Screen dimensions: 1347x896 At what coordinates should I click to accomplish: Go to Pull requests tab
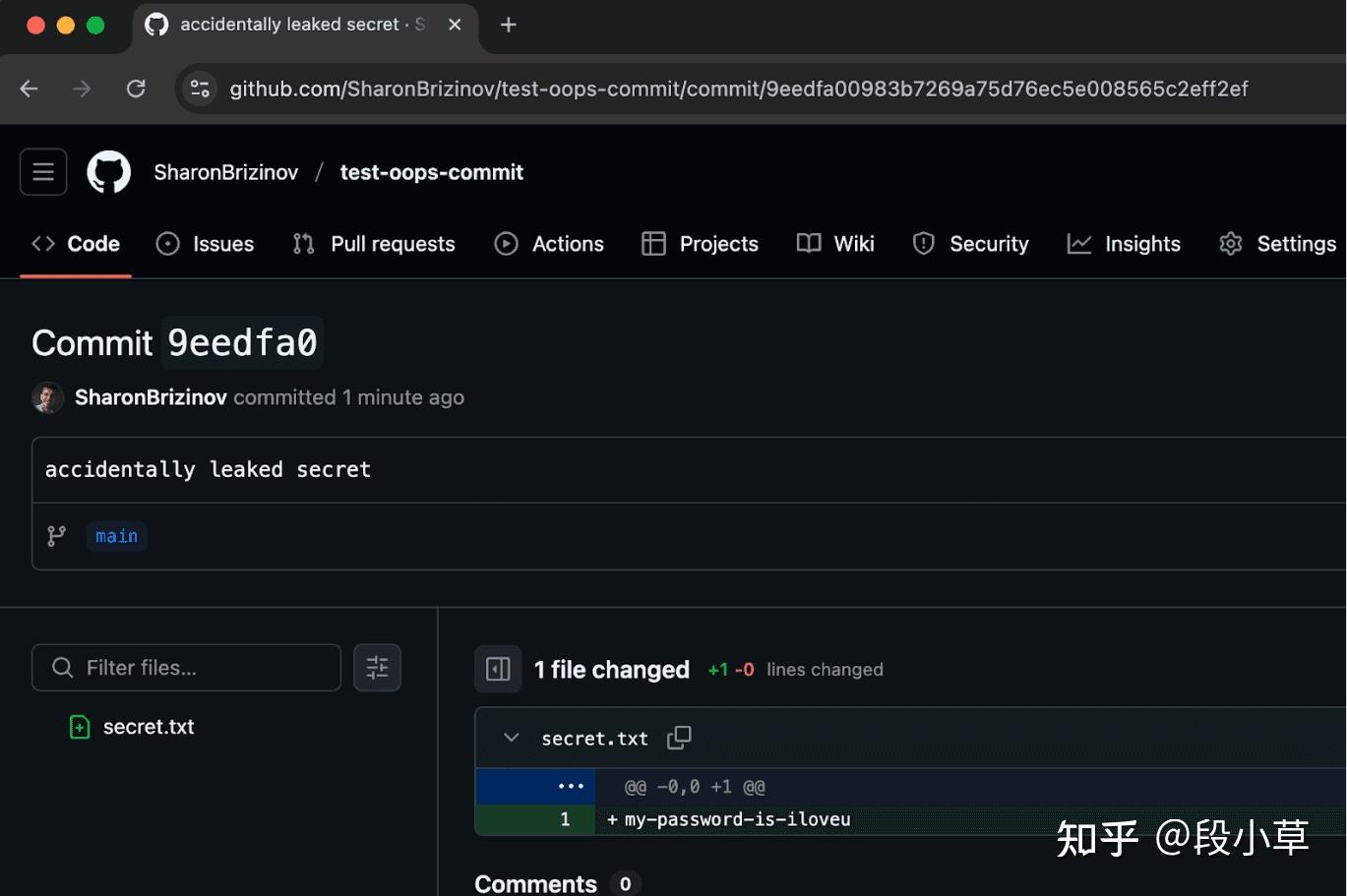[374, 244]
